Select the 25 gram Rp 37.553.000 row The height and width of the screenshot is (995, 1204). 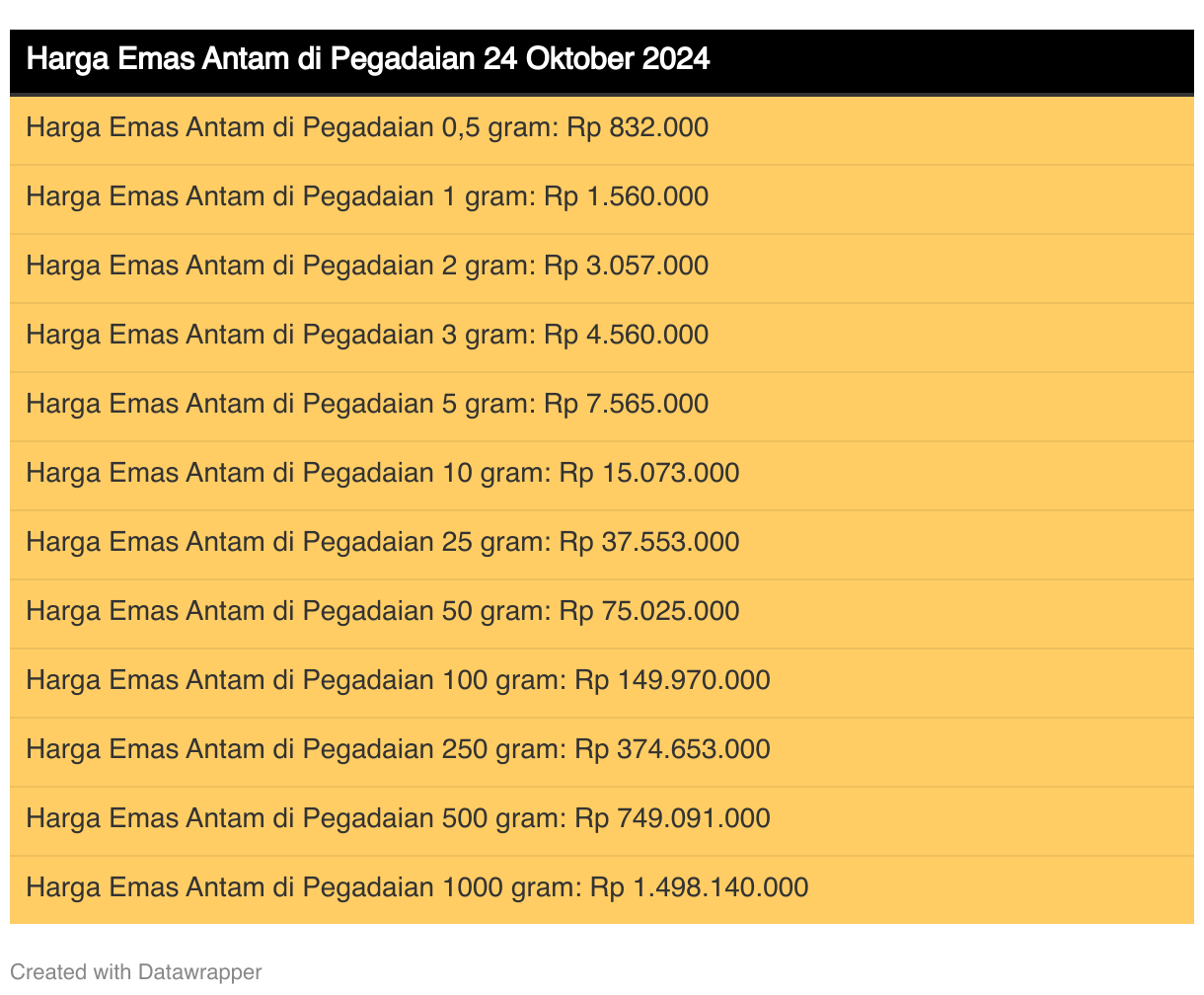click(x=382, y=543)
